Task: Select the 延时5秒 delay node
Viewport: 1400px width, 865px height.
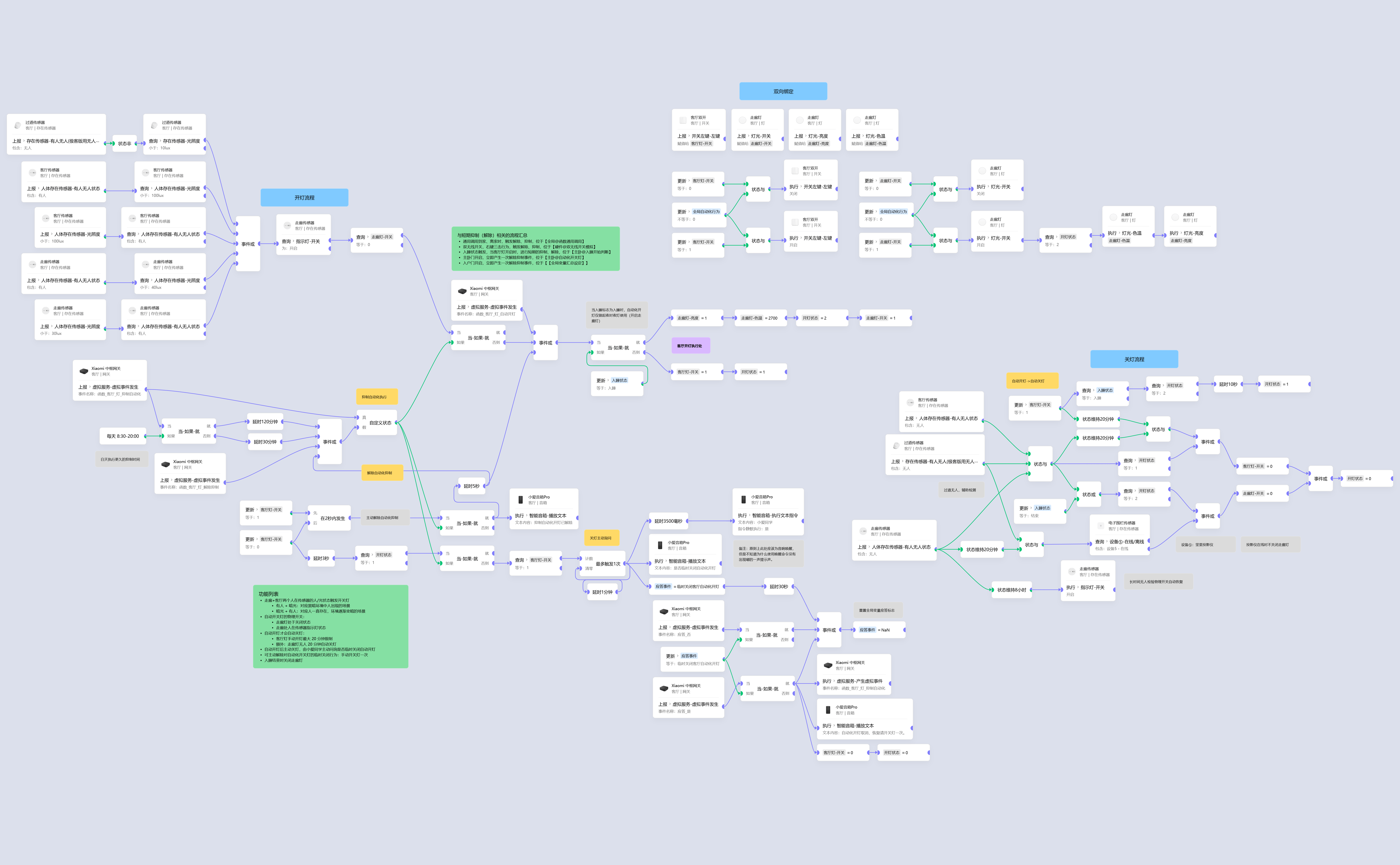Action: pyautogui.click(x=472, y=486)
